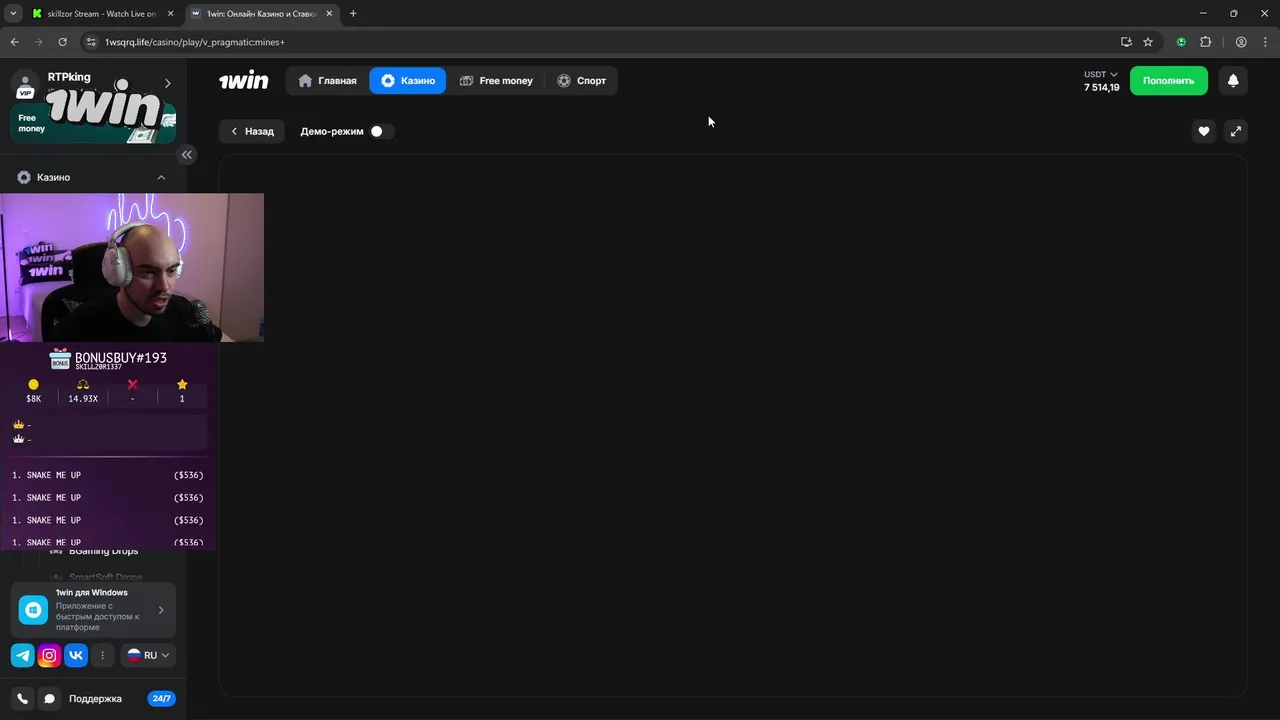Open the Казино nav item
This screenshot has height=720, width=1280.
(x=408, y=81)
